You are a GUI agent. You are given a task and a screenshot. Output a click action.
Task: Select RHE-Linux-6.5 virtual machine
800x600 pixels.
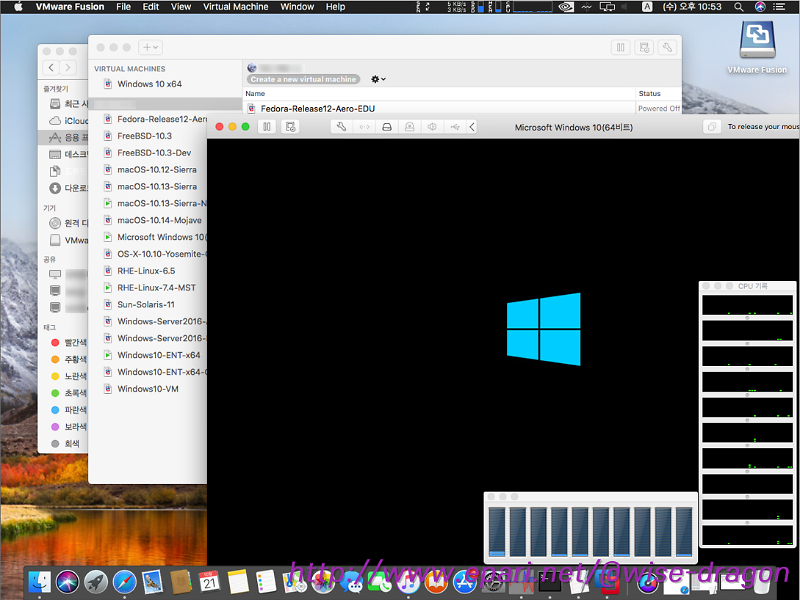[146, 270]
